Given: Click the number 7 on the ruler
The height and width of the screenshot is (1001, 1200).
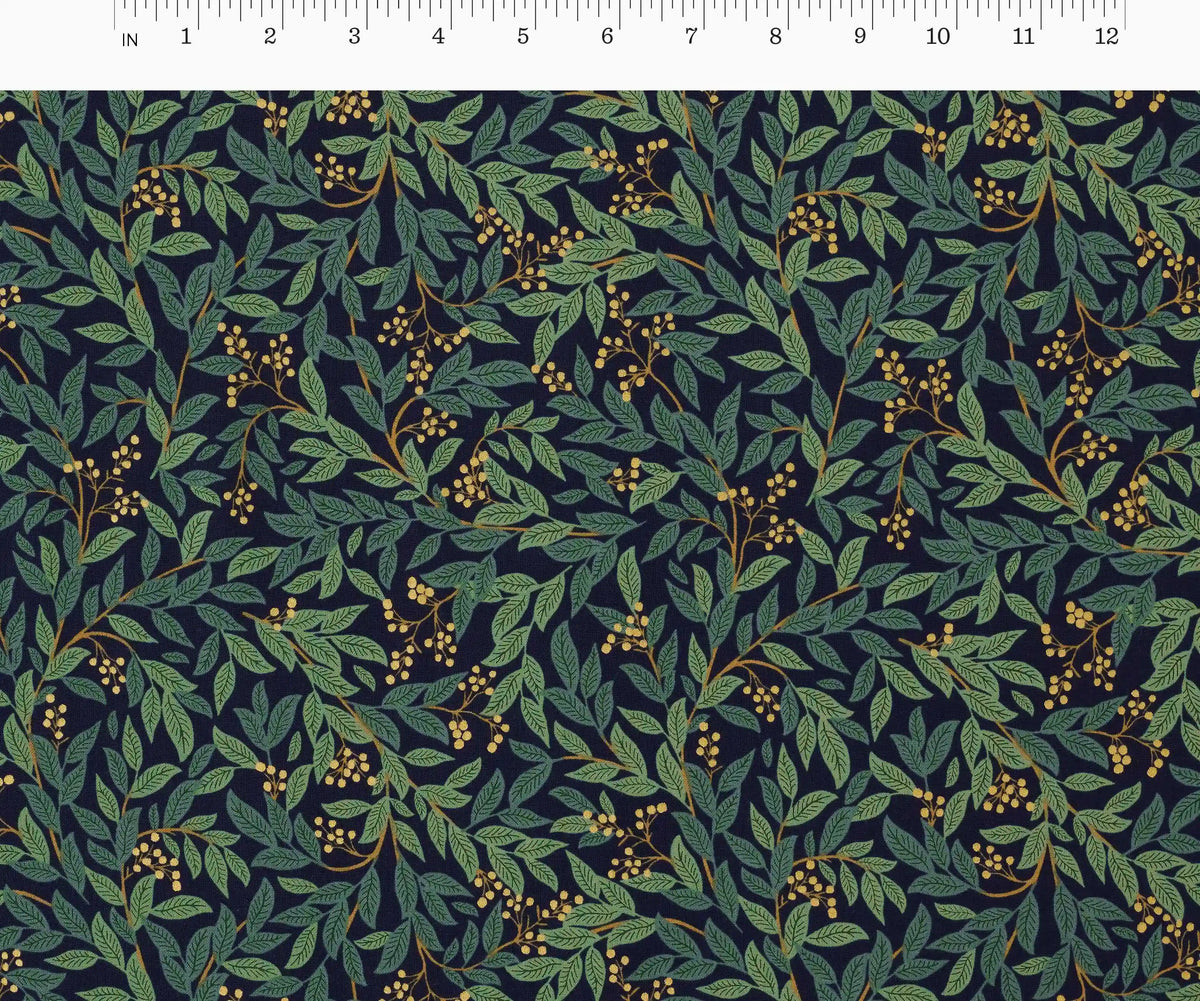Looking at the screenshot, I should tap(691, 37).
